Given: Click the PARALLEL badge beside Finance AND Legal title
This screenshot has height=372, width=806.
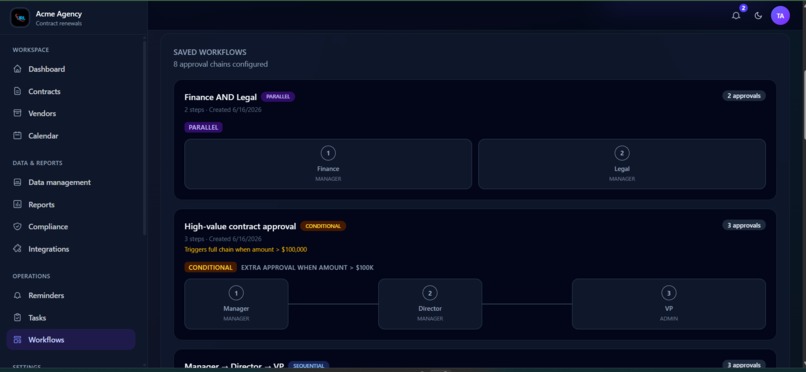Looking at the screenshot, I should tap(278, 97).
